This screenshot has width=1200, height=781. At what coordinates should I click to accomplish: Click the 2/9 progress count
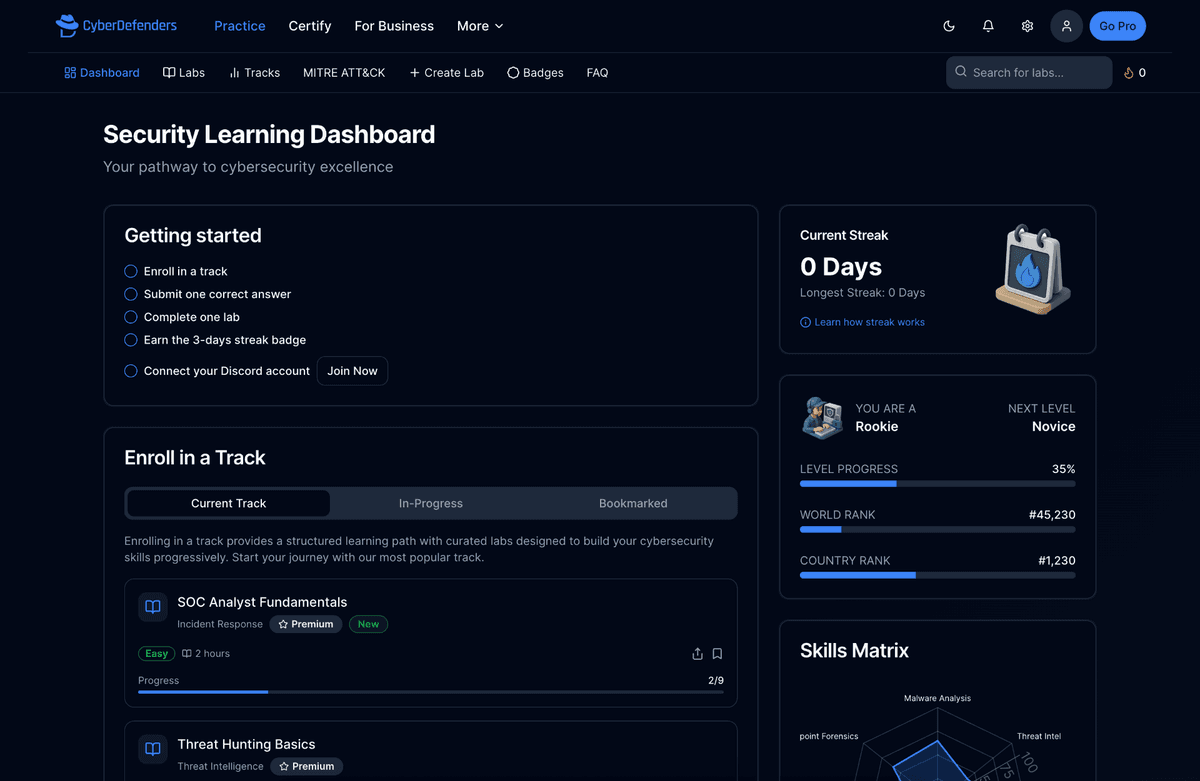(716, 680)
